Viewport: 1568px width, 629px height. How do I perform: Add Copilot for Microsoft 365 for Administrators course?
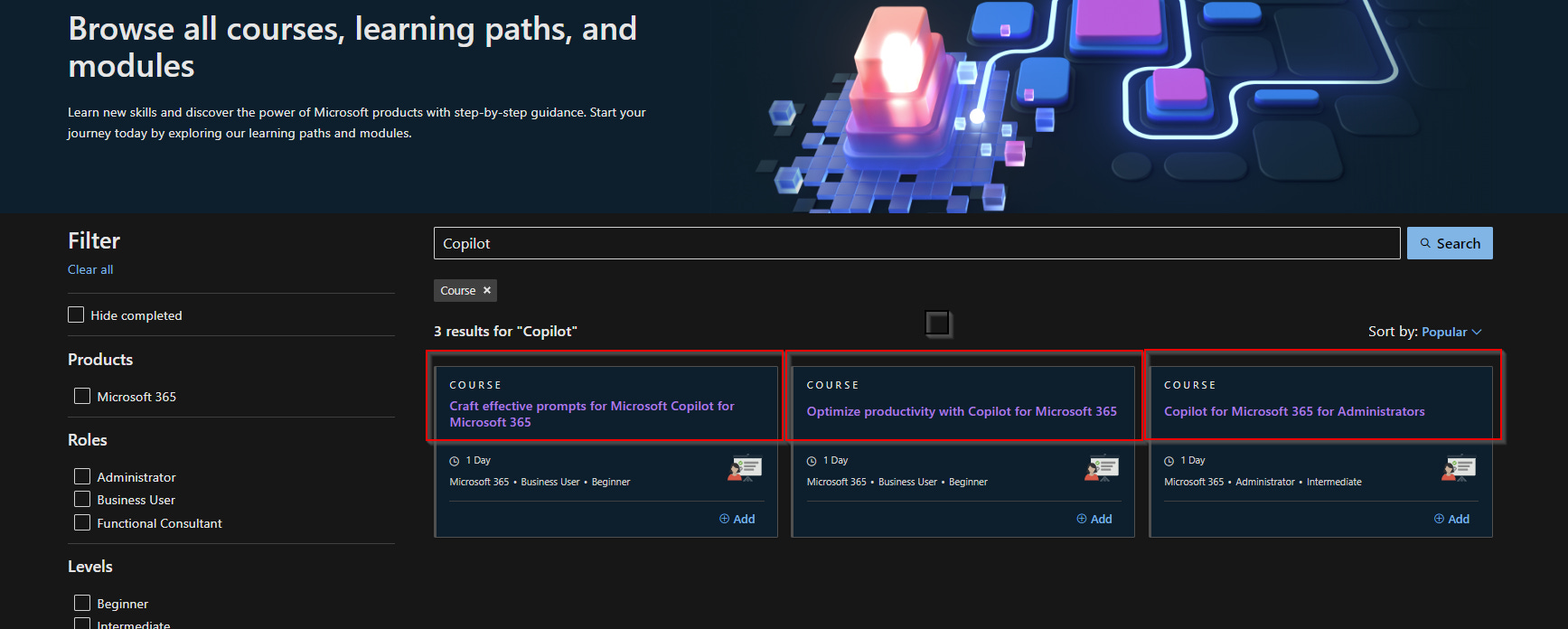pos(1451,519)
